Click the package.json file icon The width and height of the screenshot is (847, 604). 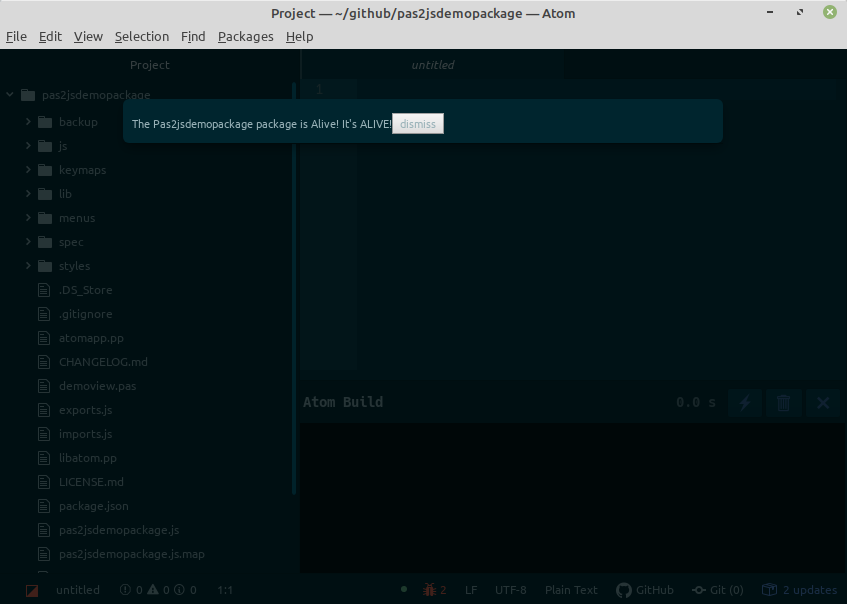click(x=44, y=506)
